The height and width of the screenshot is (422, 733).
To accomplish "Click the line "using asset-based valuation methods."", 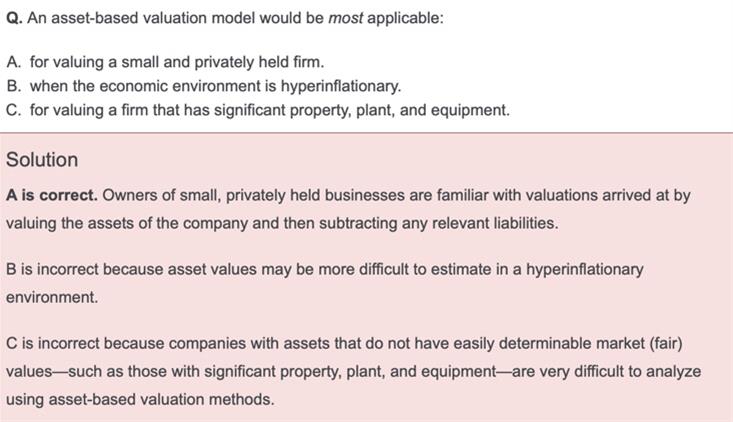I will pos(138,399).
